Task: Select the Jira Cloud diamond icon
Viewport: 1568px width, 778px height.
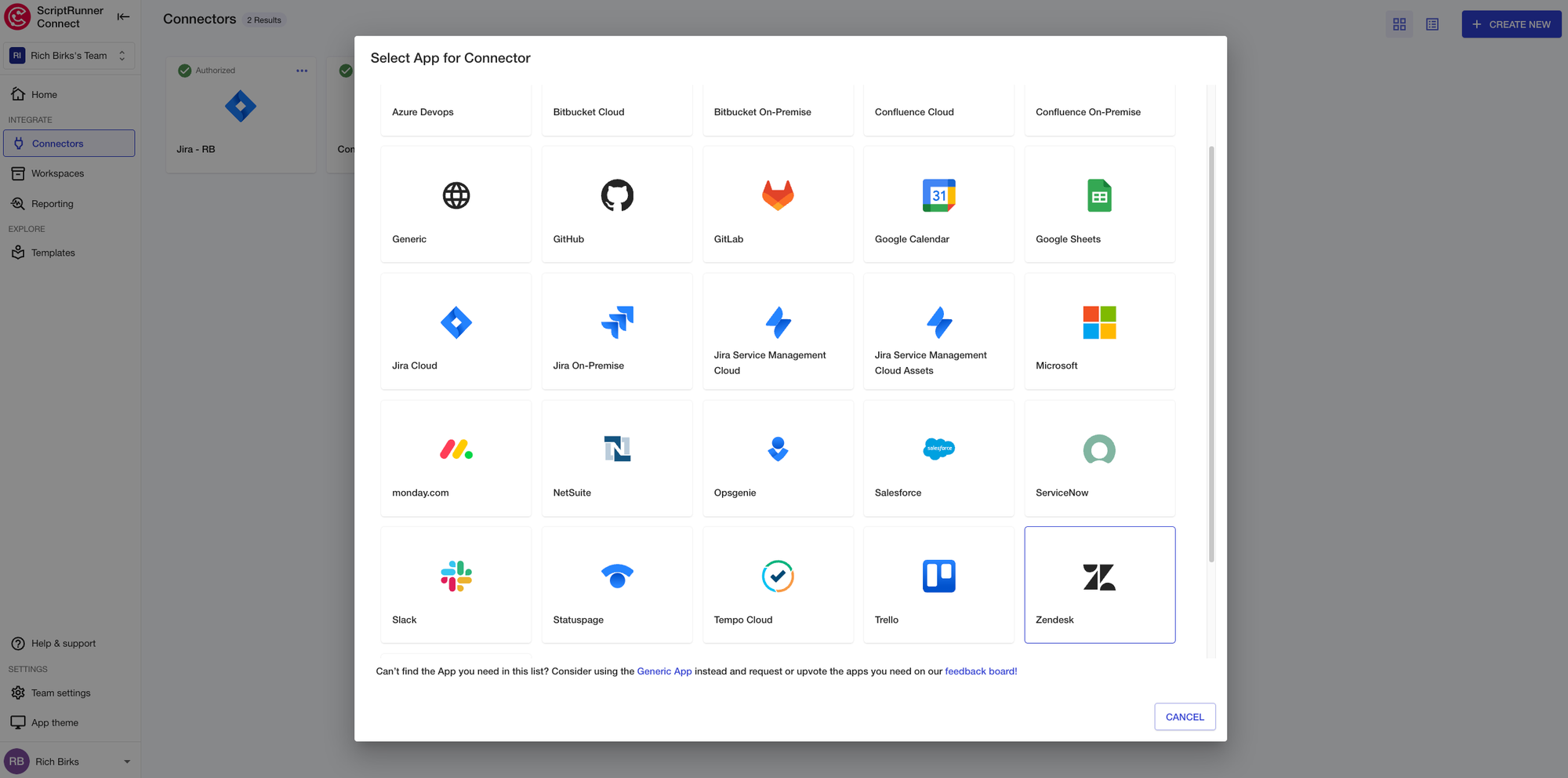Action: (456, 322)
